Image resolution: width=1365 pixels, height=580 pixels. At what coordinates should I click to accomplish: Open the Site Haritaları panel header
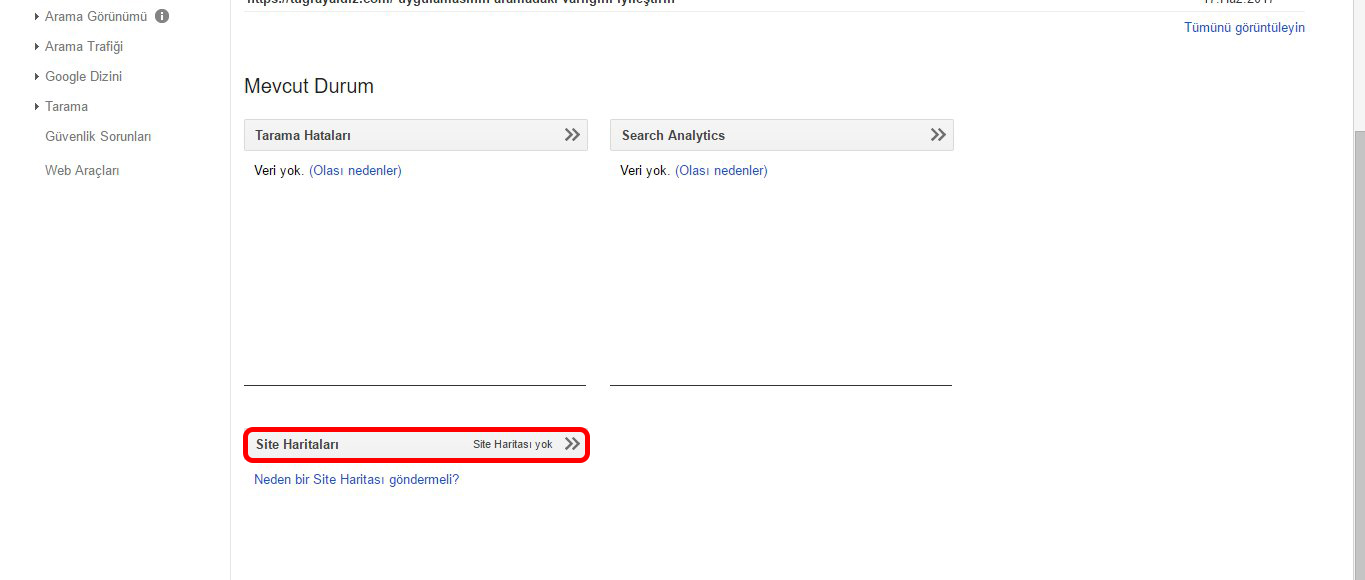416,444
